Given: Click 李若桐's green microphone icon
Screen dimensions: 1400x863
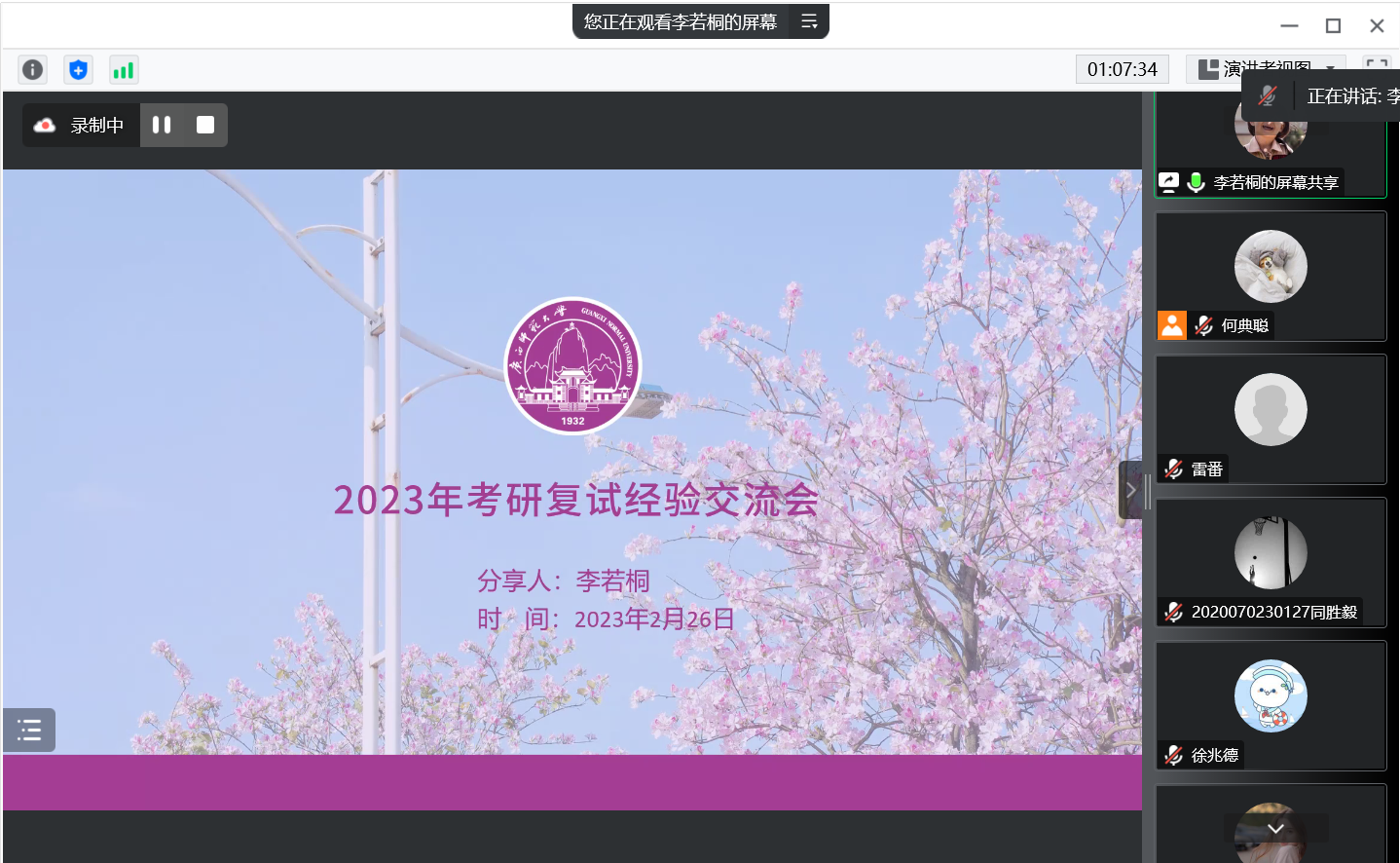Looking at the screenshot, I should pos(1197,182).
